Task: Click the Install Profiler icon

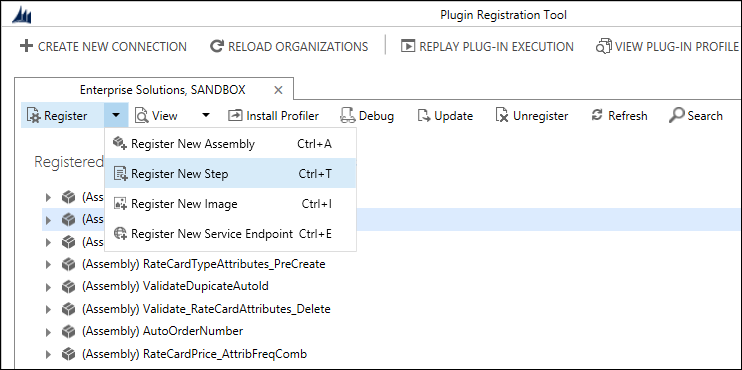Action: [x=235, y=115]
